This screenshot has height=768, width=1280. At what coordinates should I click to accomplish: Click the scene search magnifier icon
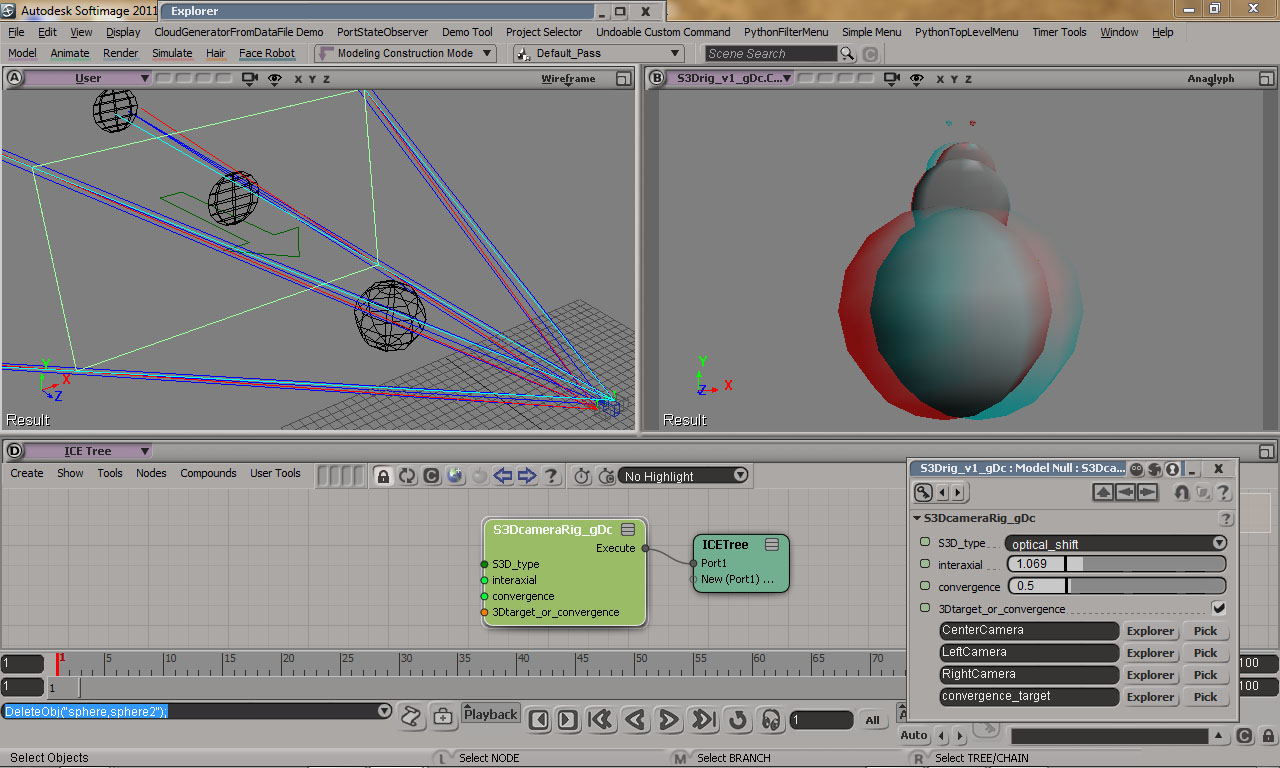click(847, 54)
